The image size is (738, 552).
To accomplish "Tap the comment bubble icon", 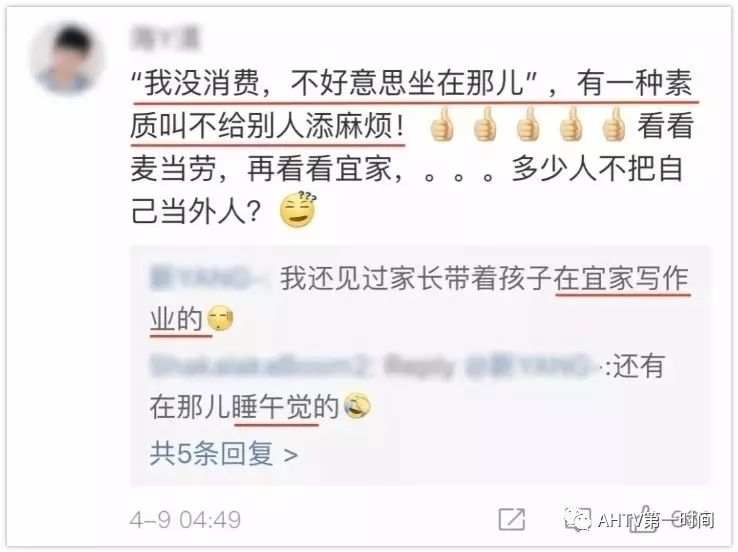I will point(578,519).
